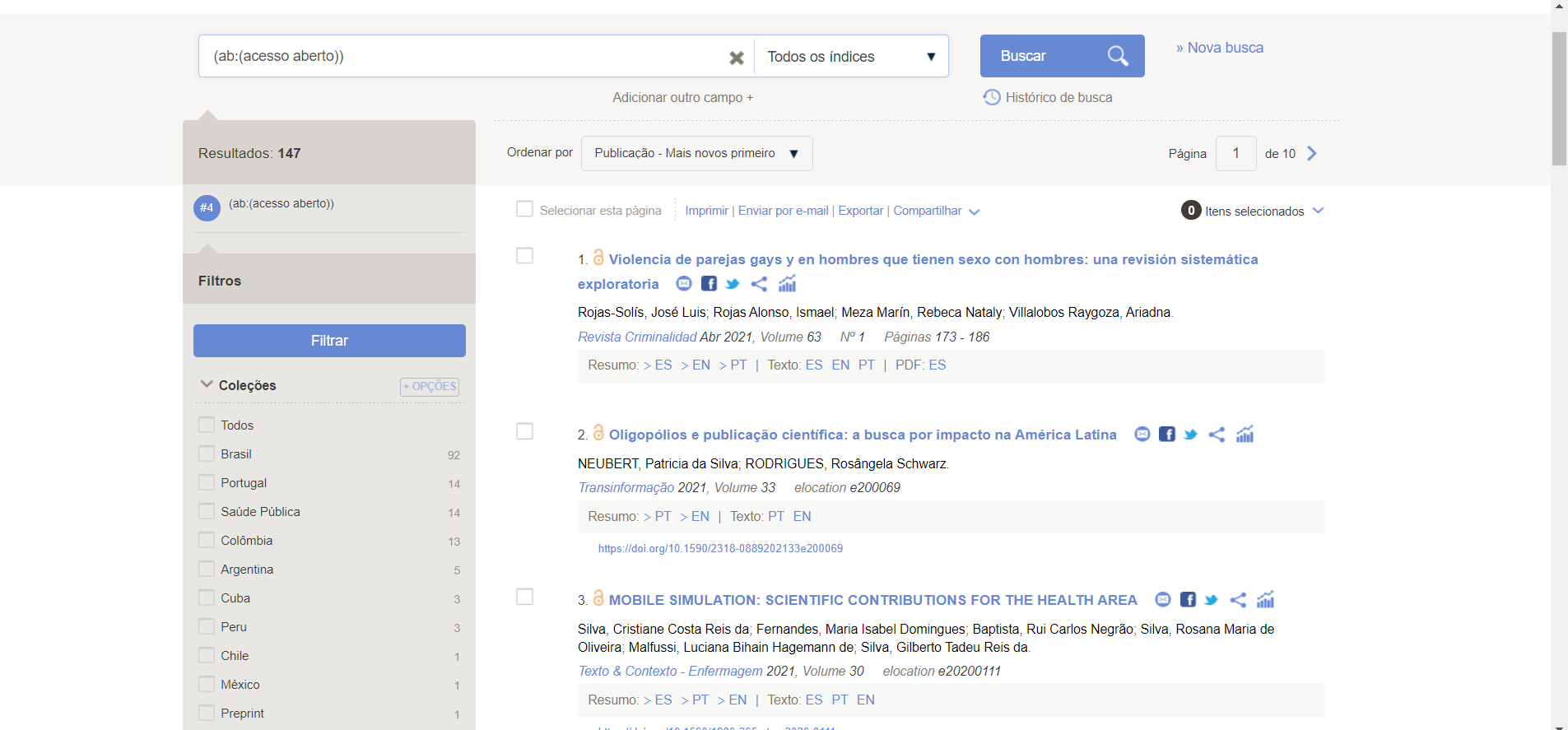
Task: Expand the Itens selecionados list
Action: [x=1318, y=211]
